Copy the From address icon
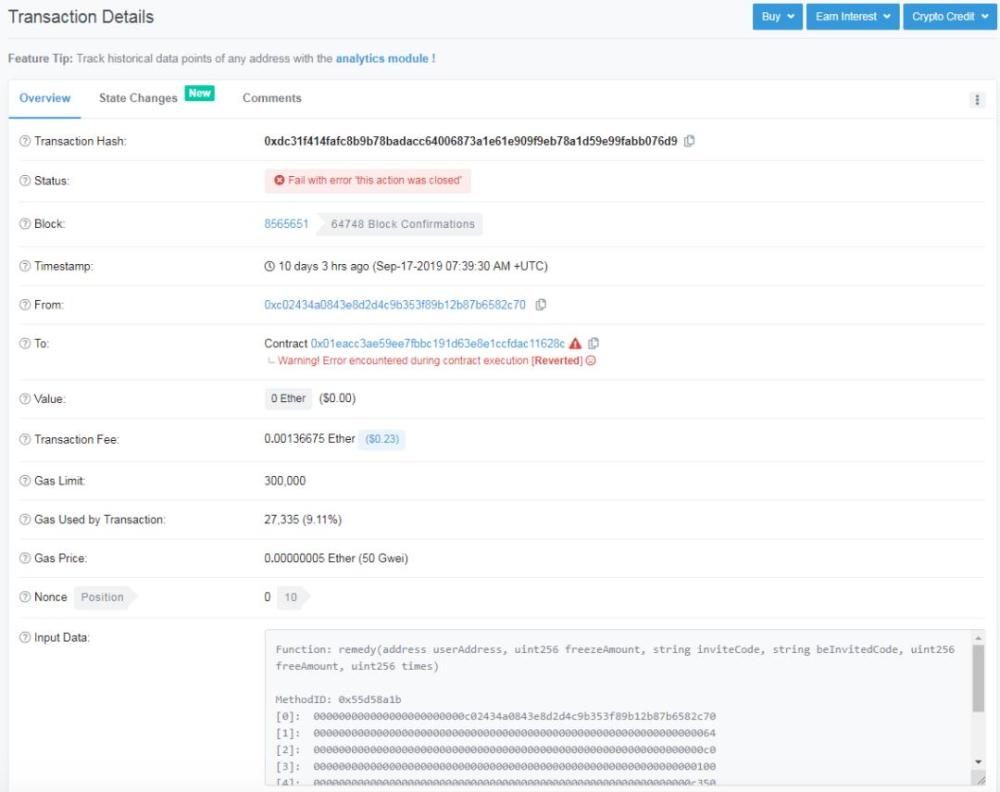Screen dimensions: 1000x792 coord(541,305)
